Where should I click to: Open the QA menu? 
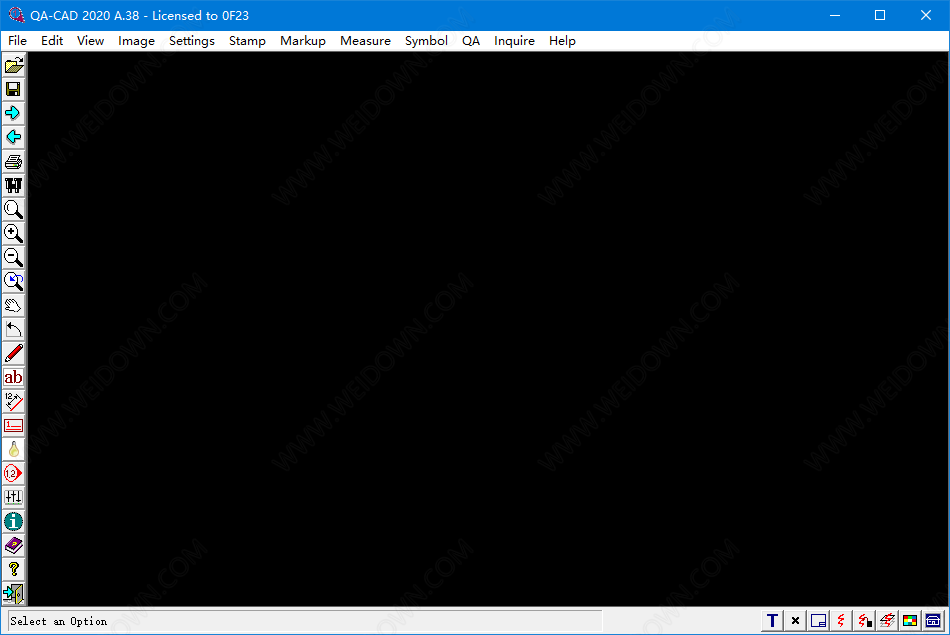[x=471, y=41]
